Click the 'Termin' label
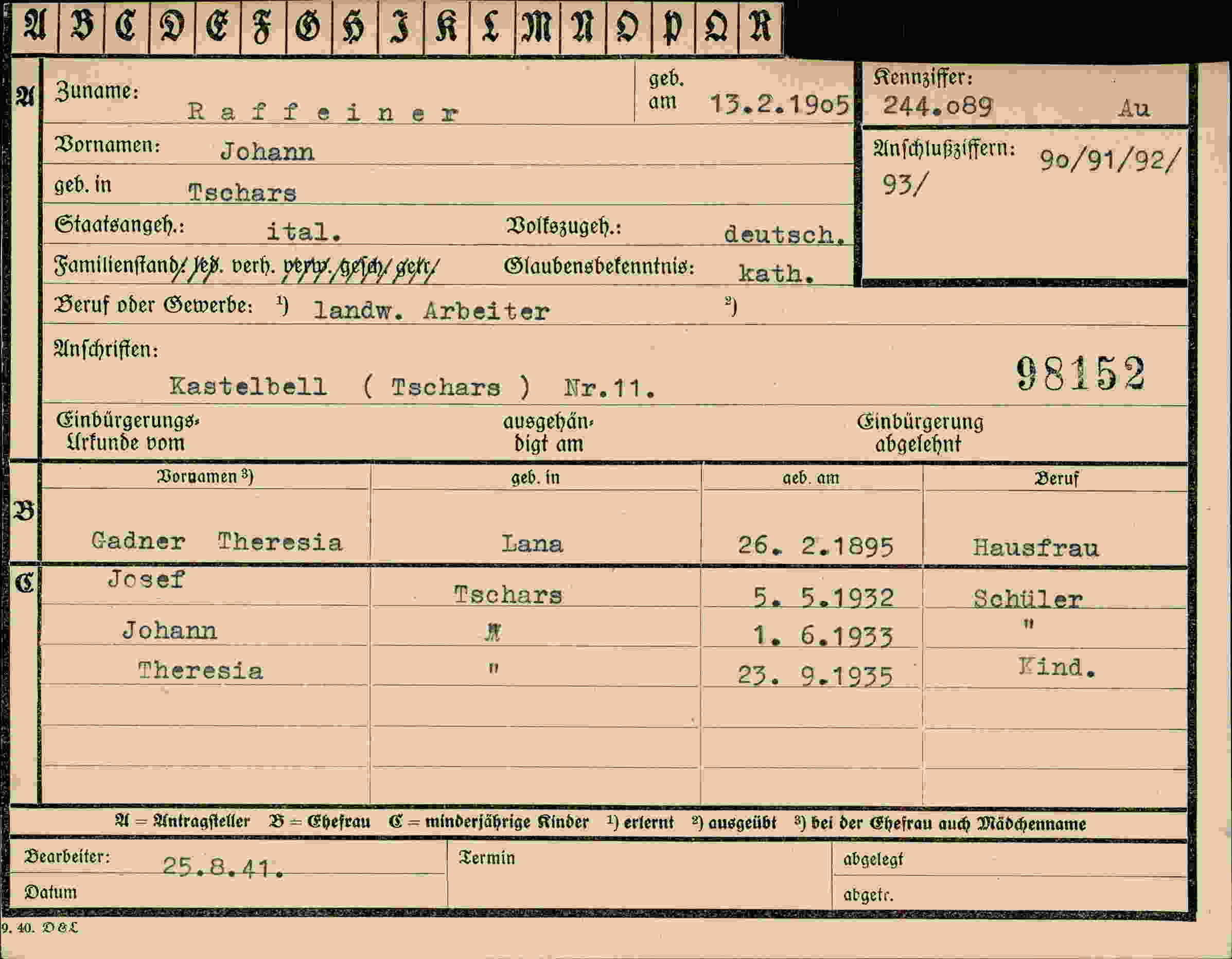 click(486, 858)
